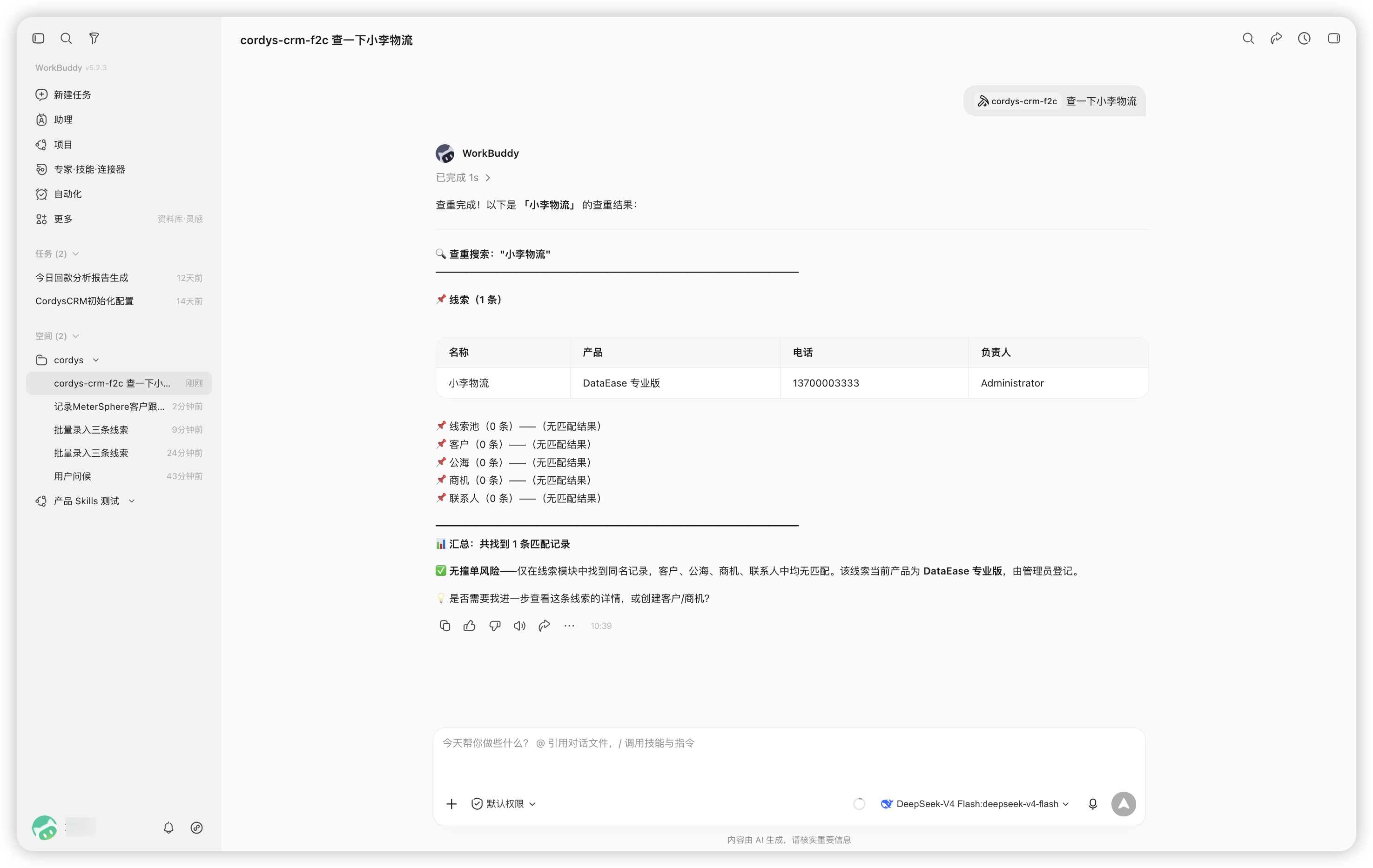
Task: Click the 10:39 reply timestamp
Action: tap(601, 626)
